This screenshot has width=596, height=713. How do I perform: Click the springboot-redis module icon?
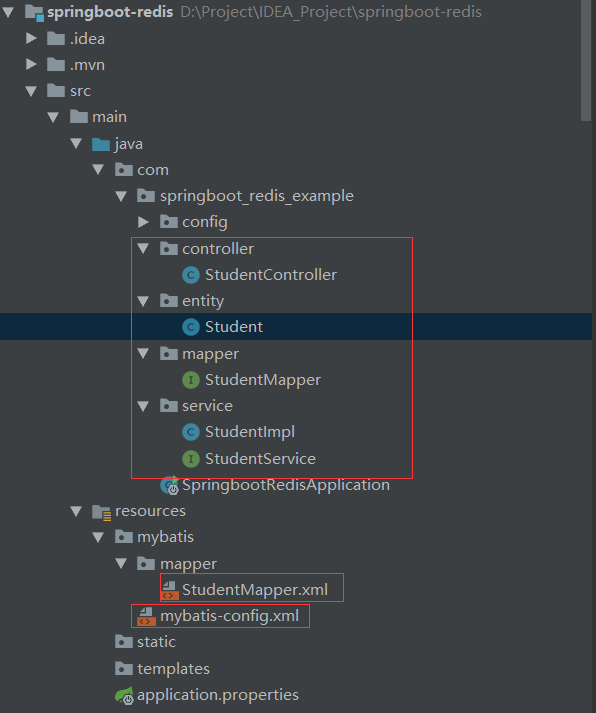click(x=34, y=12)
